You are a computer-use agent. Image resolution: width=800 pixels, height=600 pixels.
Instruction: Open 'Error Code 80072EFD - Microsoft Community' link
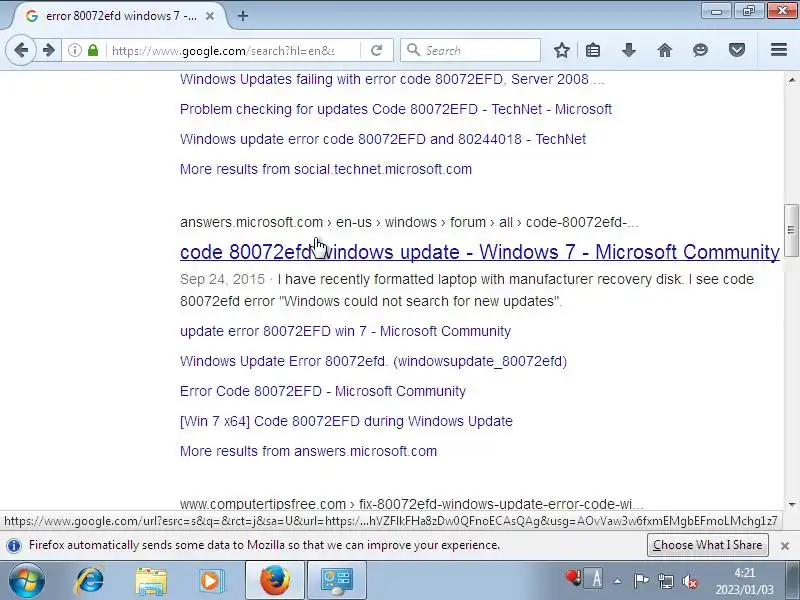point(323,391)
